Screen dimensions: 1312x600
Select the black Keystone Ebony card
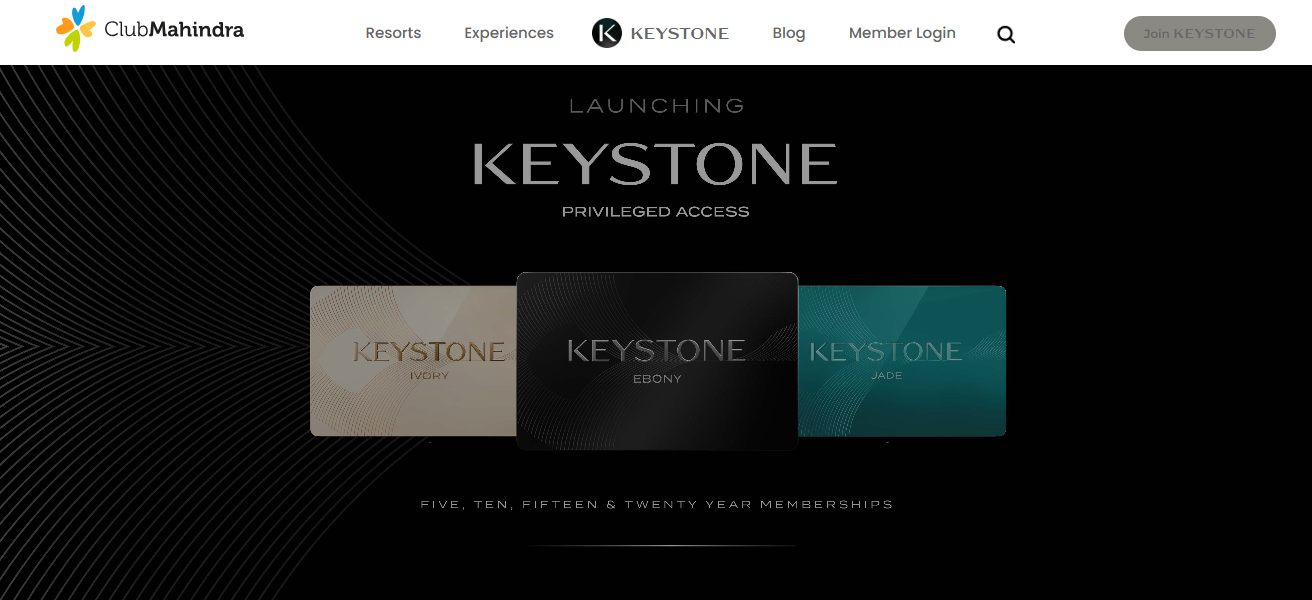(x=657, y=361)
